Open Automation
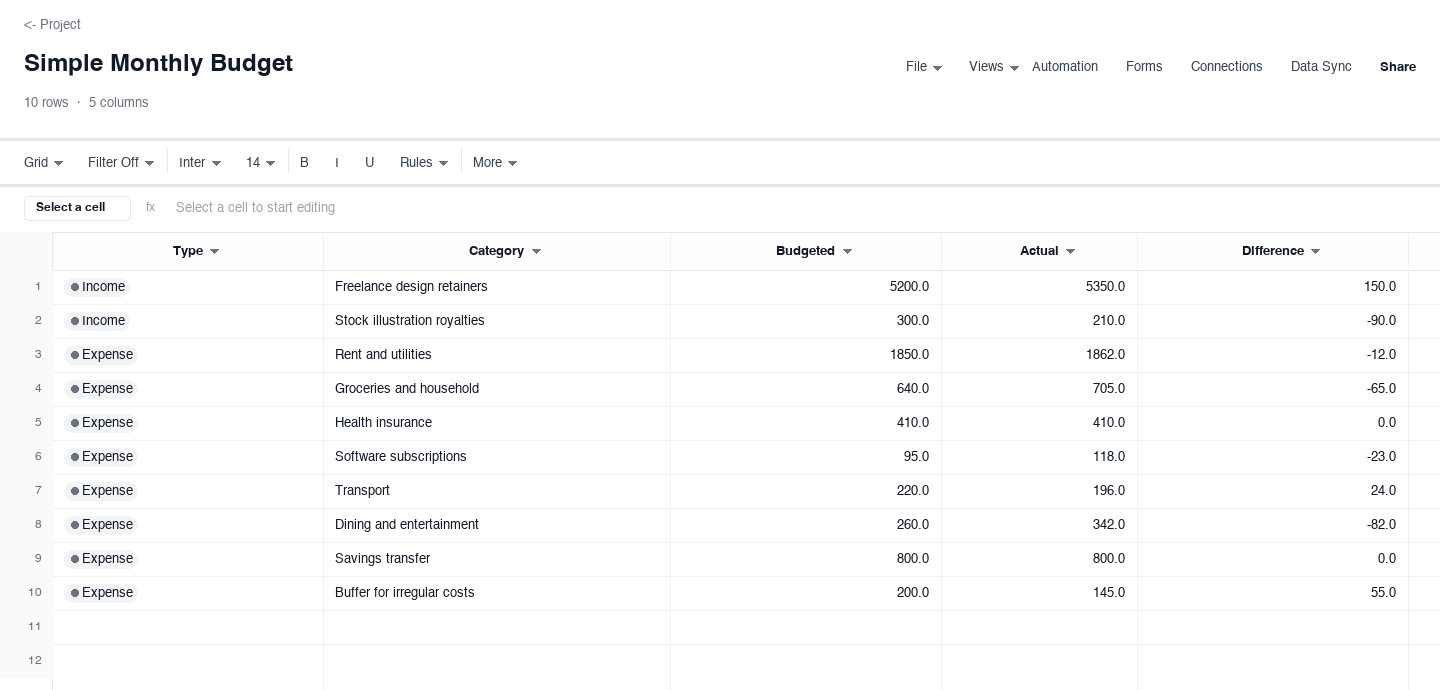 tap(1065, 67)
